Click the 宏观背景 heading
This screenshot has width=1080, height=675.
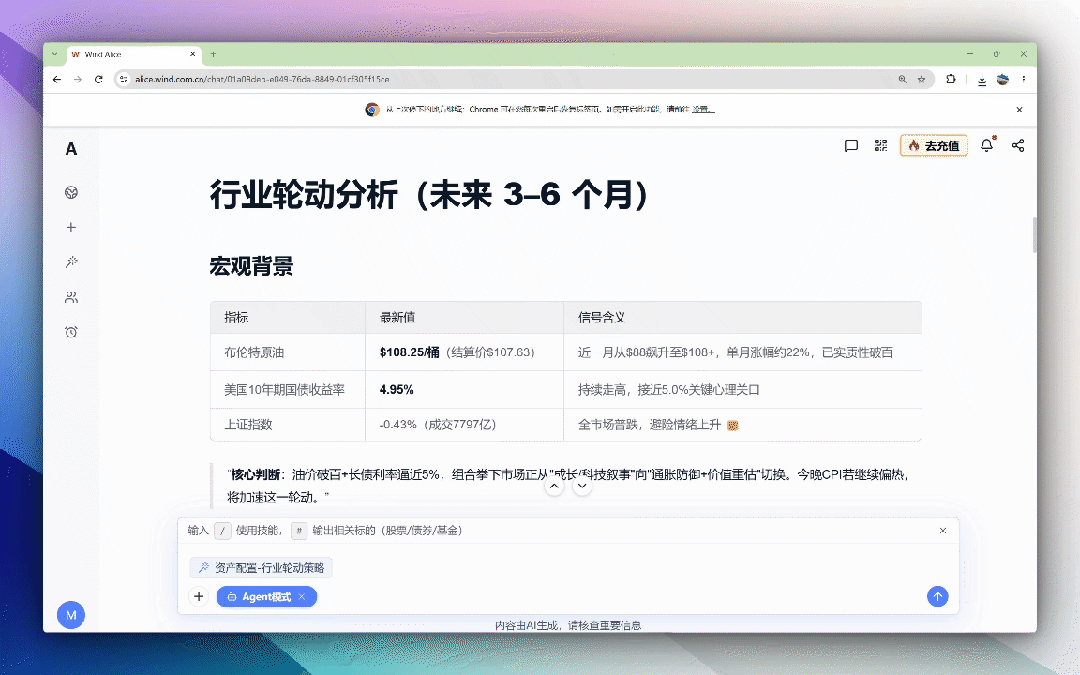tap(251, 267)
